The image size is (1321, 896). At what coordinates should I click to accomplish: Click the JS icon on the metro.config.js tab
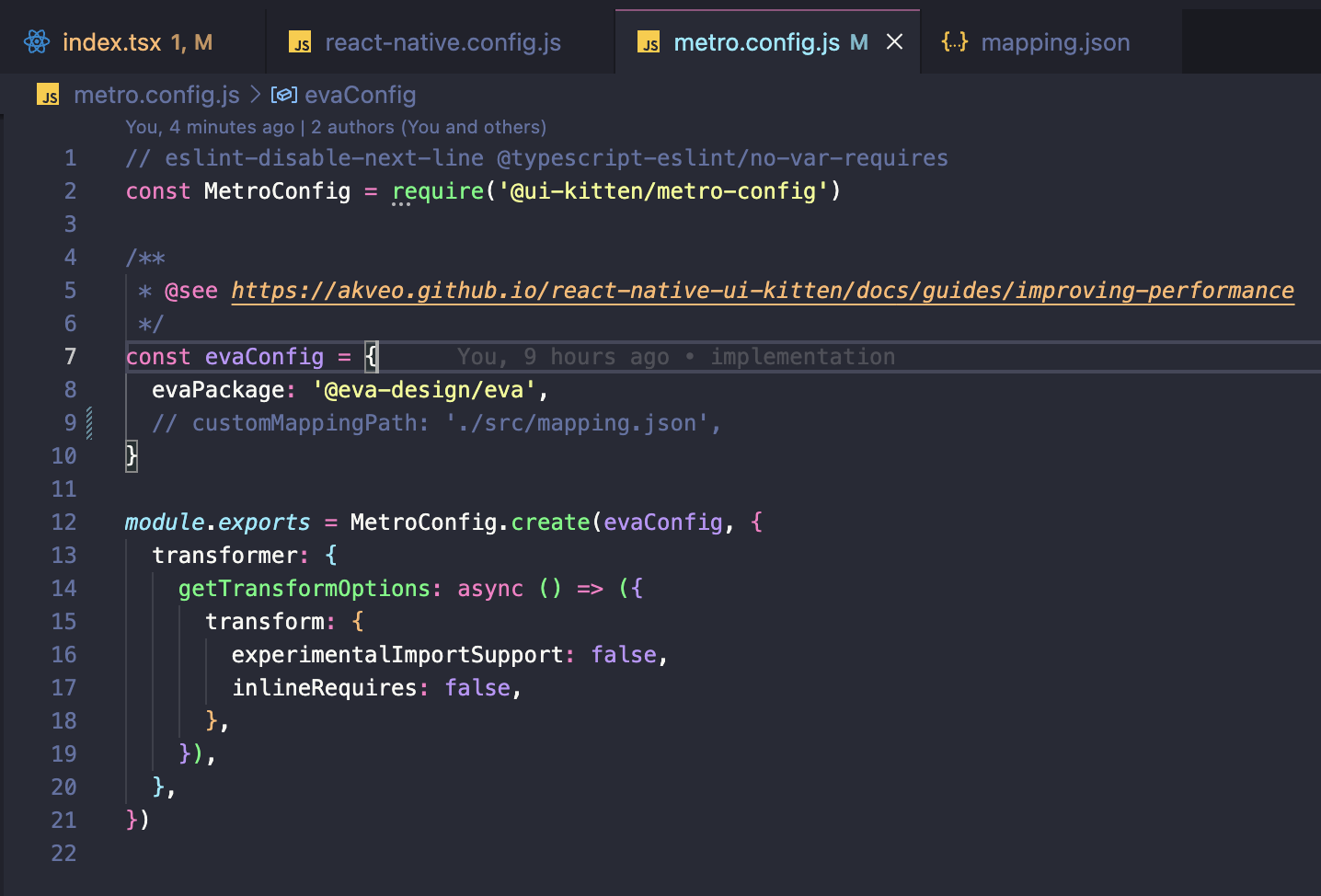[649, 41]
